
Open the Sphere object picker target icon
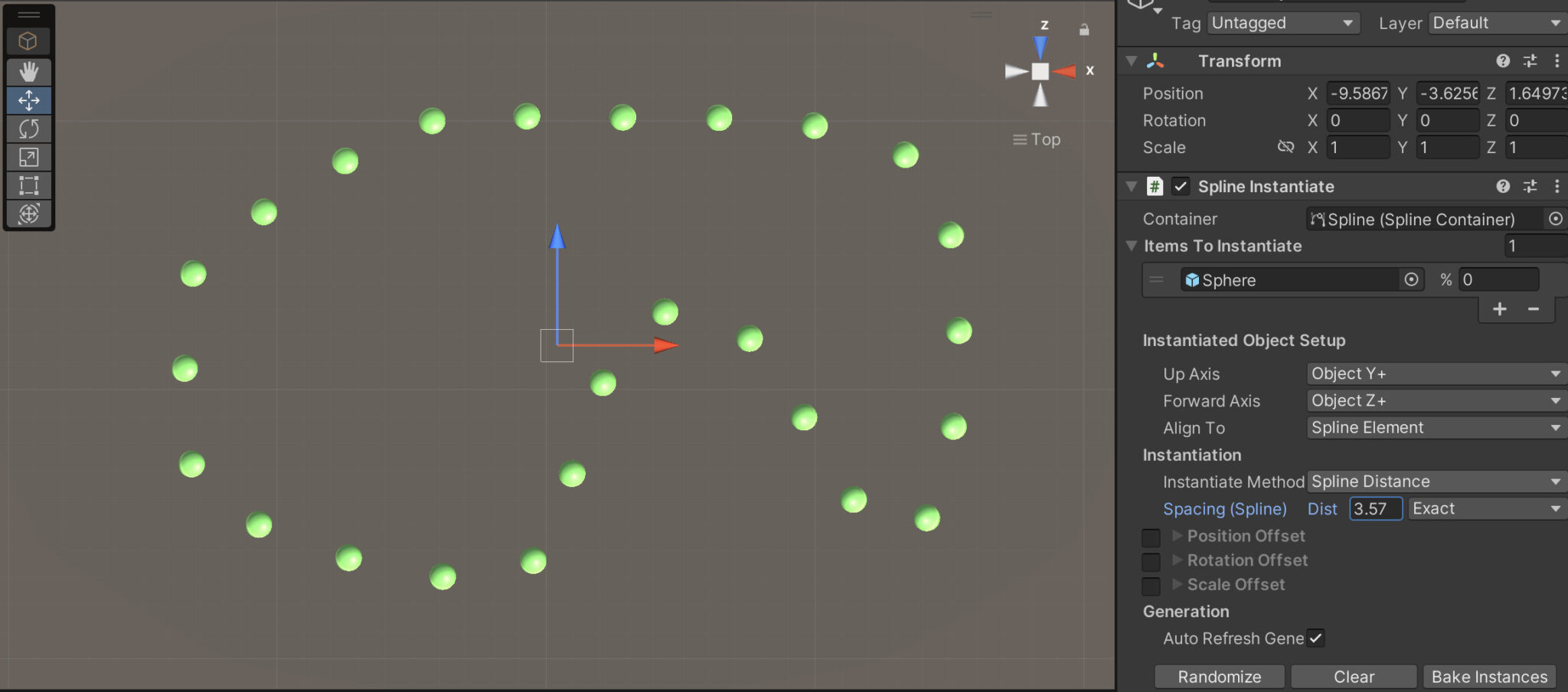click(x=1411, y=279)
